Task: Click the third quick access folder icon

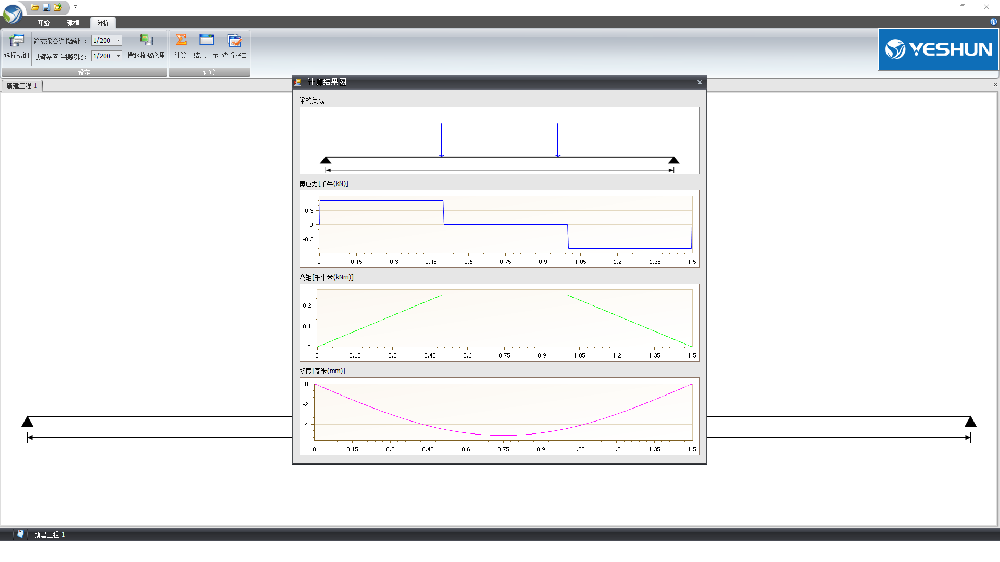Action: tap(57, 7)
